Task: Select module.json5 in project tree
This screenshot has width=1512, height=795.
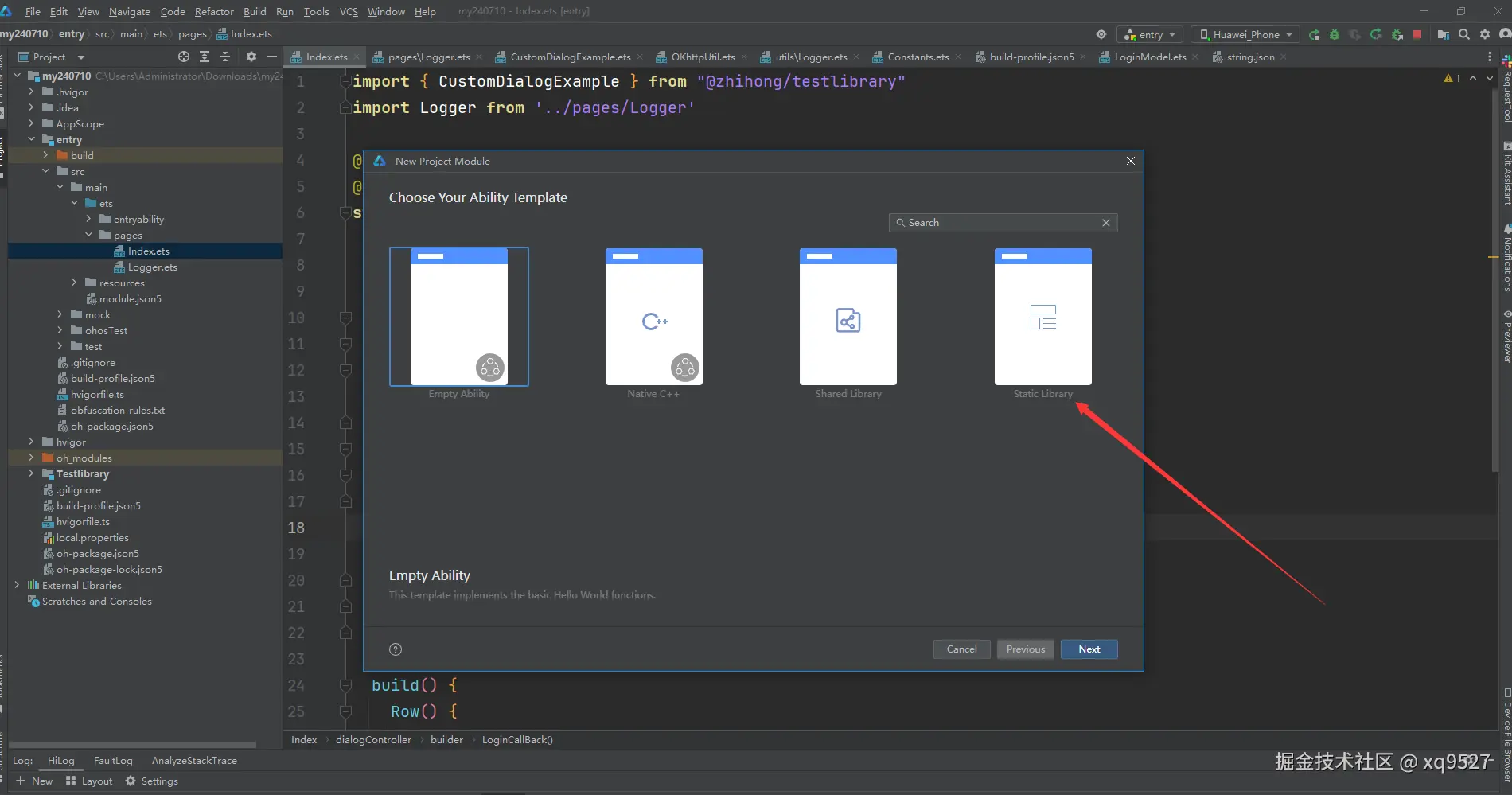Action: coord(130,298)
